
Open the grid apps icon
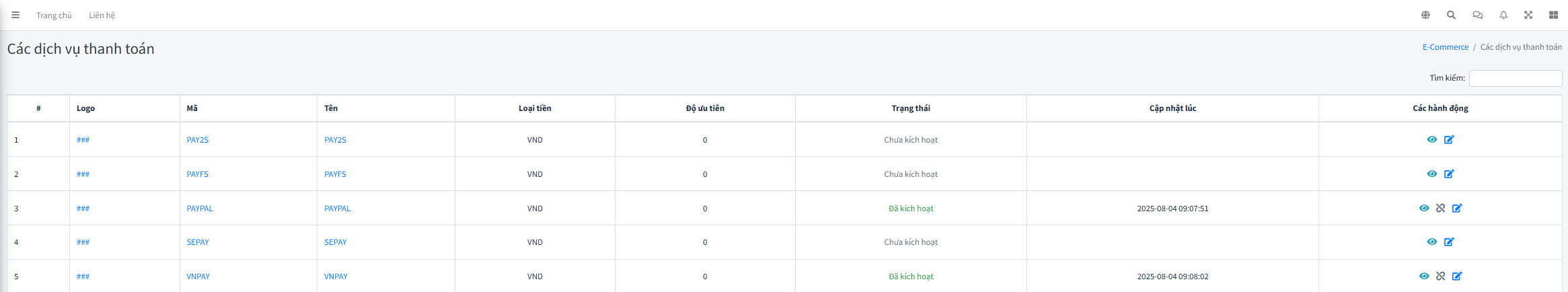tap(1553, 15)
